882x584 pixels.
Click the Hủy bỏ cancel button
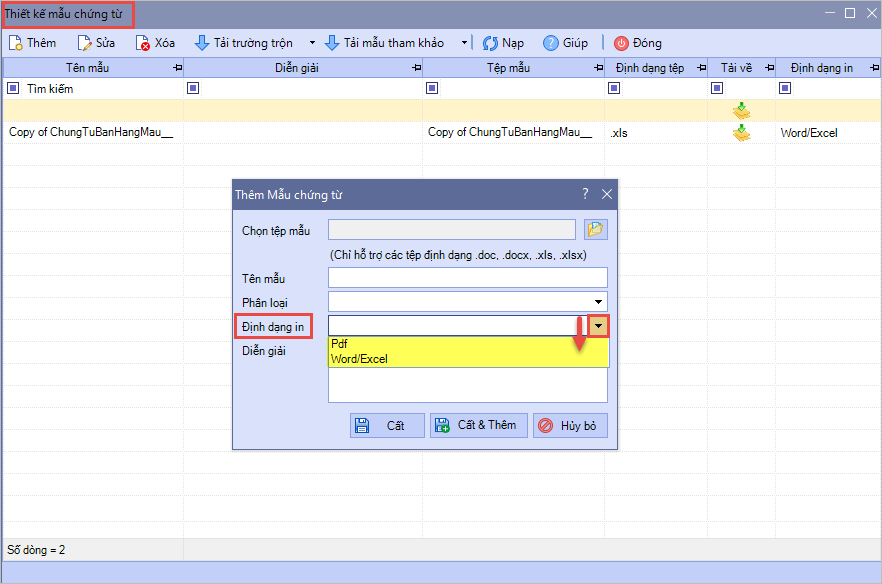click(570, 425)
